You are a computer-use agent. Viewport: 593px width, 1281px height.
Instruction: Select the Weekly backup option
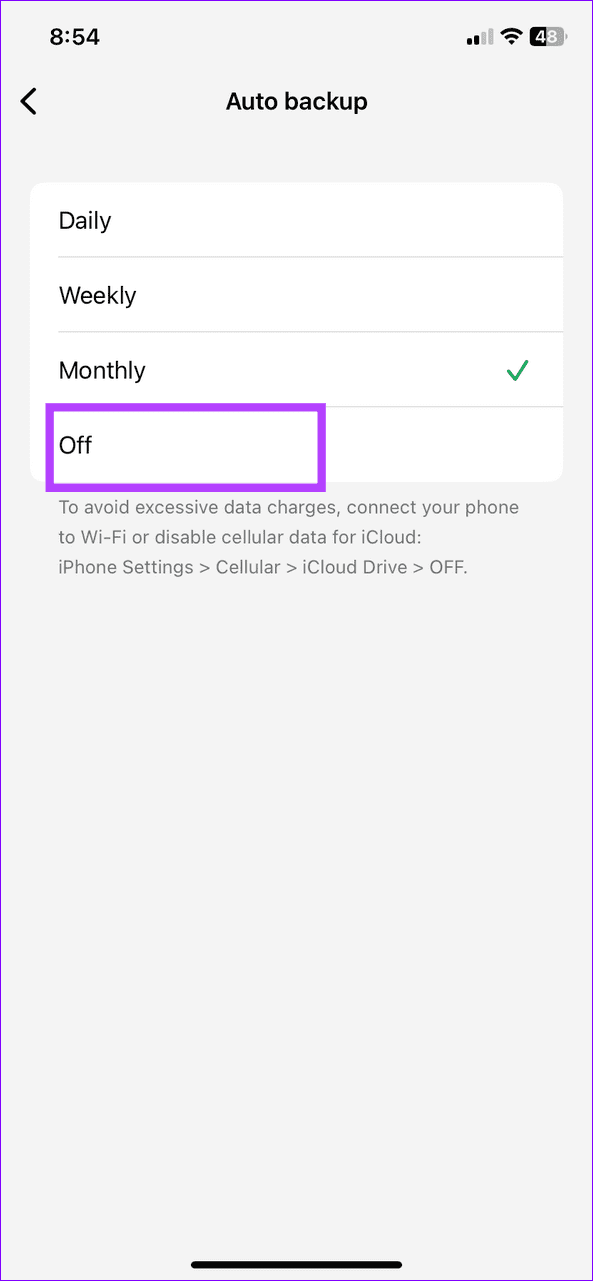click(97, 295)
